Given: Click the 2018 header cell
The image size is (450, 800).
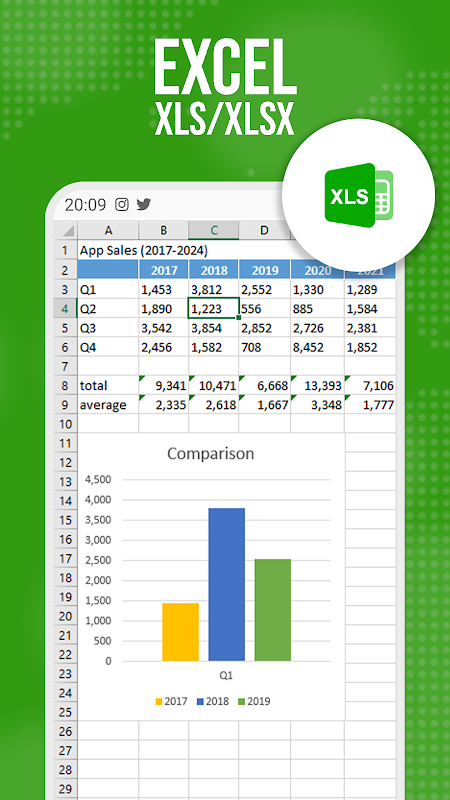Looking at the screenshot, I should (213, 270).
